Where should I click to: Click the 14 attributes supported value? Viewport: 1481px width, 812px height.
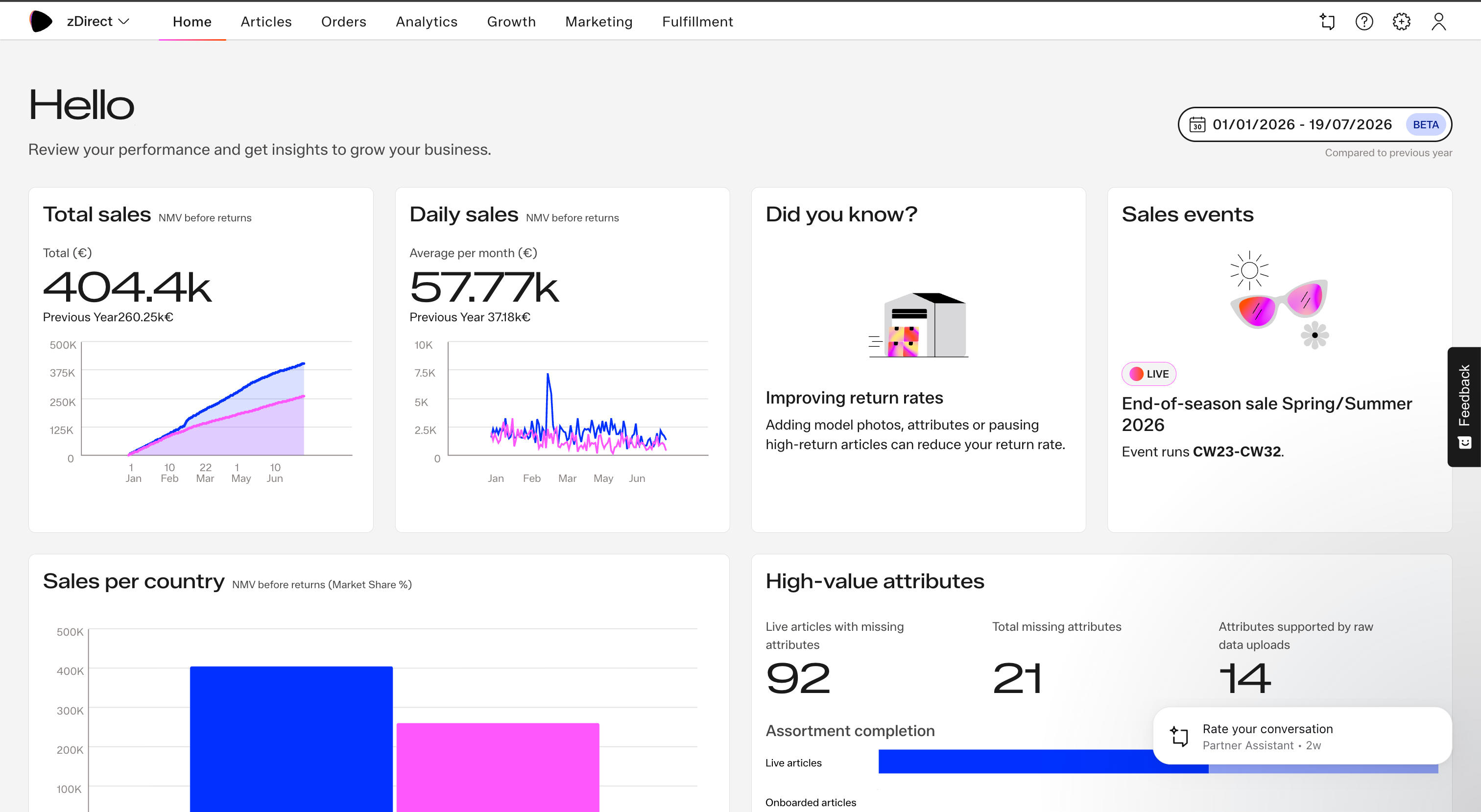pos(1245,678)
